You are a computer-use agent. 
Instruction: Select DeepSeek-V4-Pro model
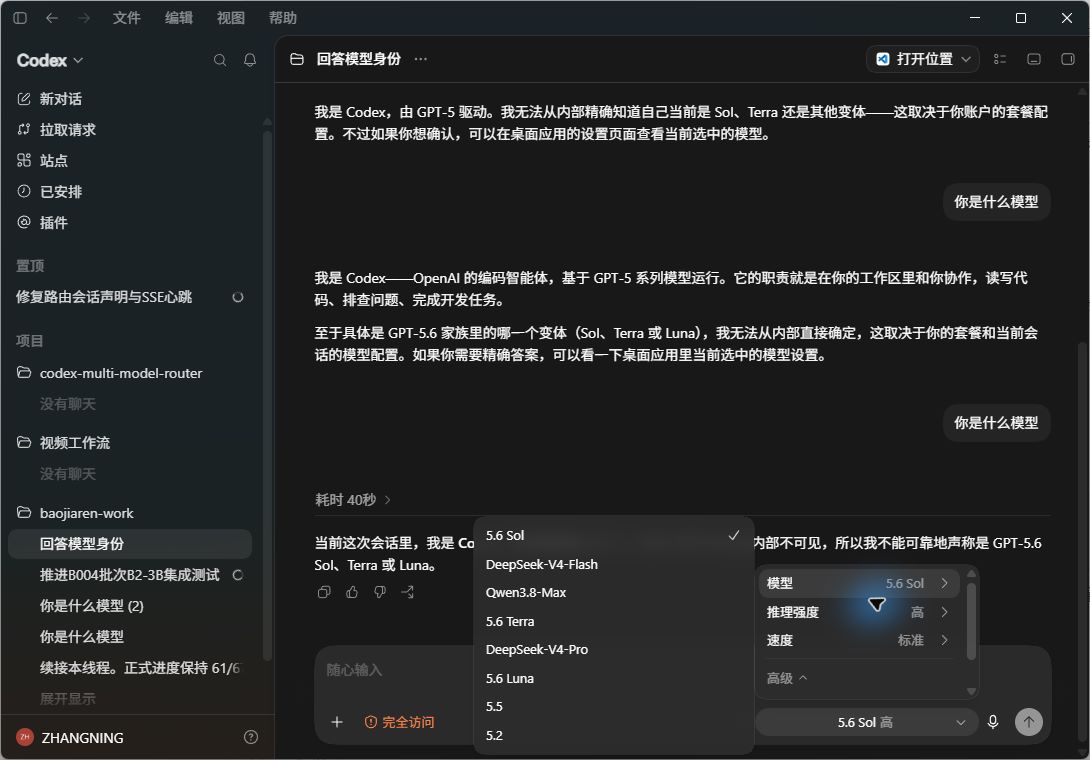coord(613,649)
